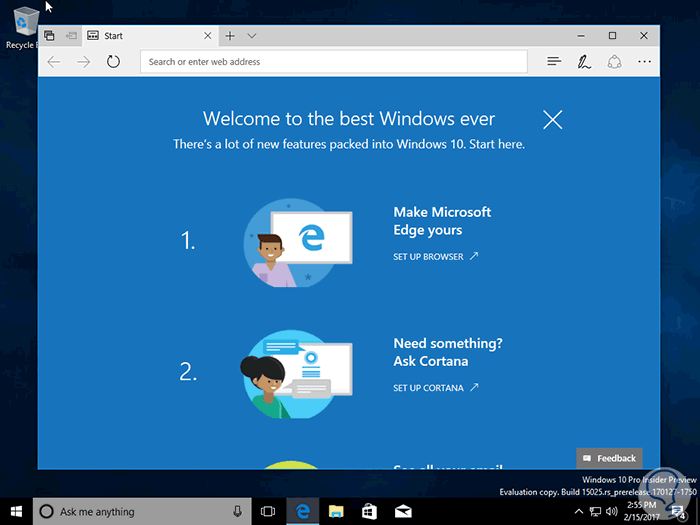Show hidden system tray icons

tap(579, 512)
